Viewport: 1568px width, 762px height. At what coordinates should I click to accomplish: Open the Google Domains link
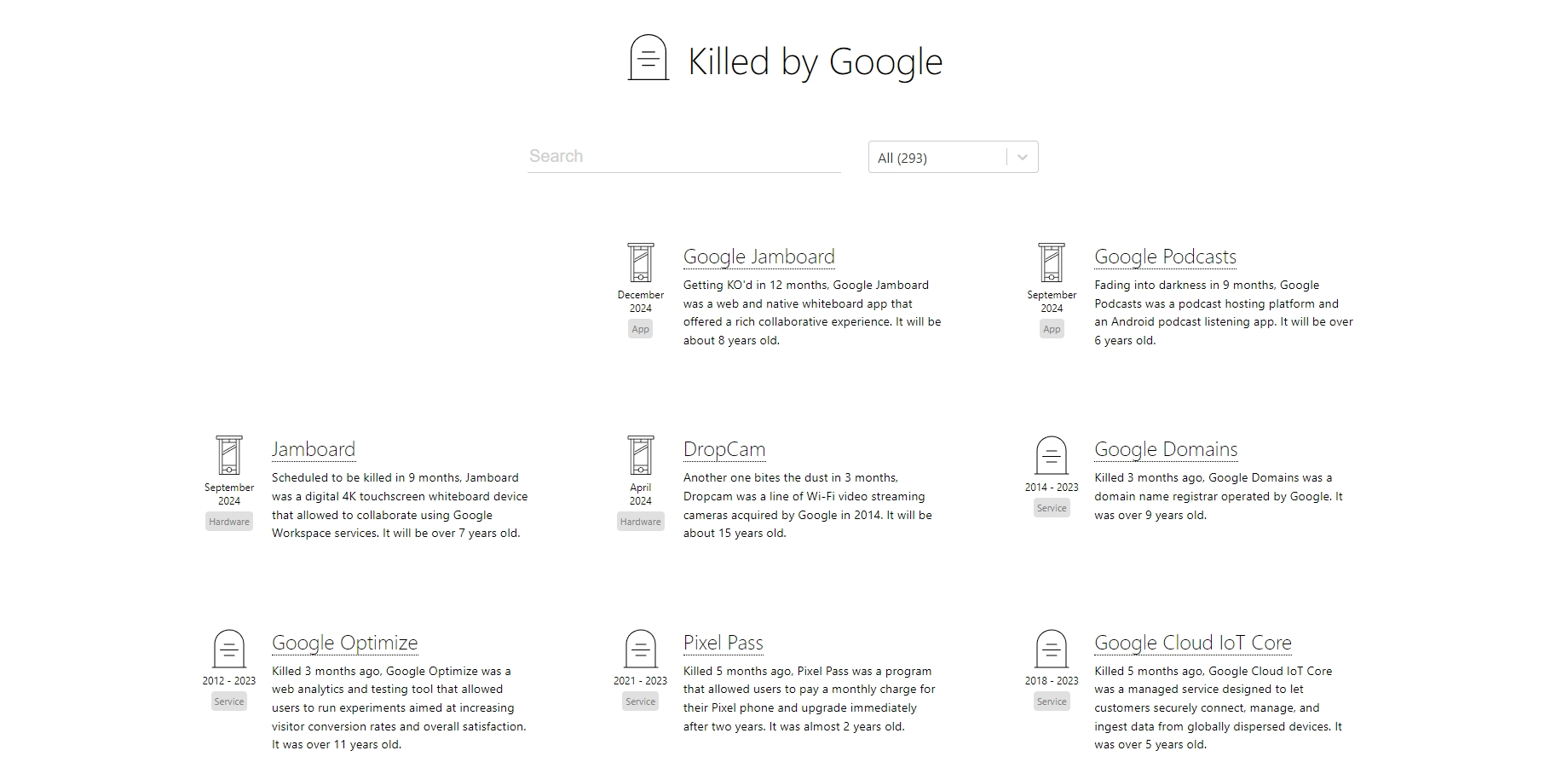pyautogui.click(x=1166, y=450)
